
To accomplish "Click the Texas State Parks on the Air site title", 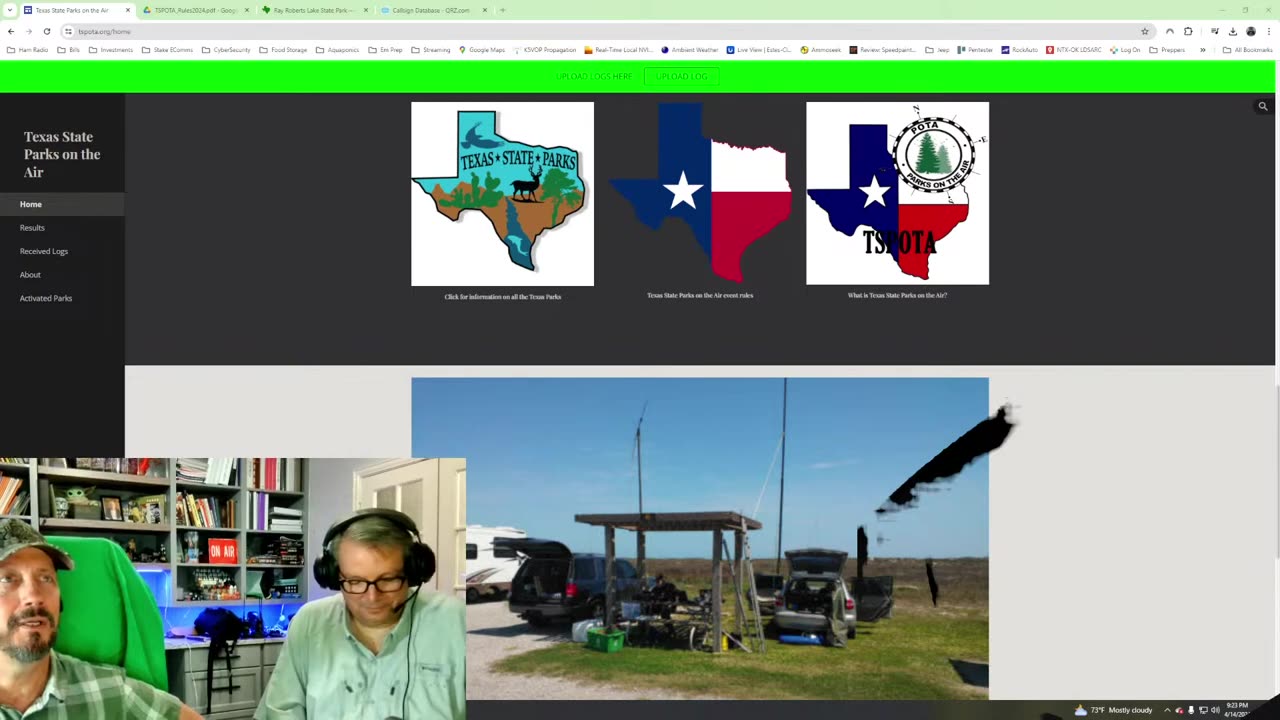I will 62,154.
